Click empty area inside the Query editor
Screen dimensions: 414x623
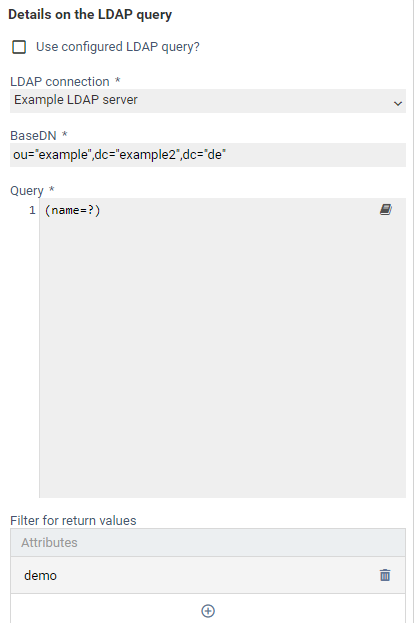tap(222, 358)
